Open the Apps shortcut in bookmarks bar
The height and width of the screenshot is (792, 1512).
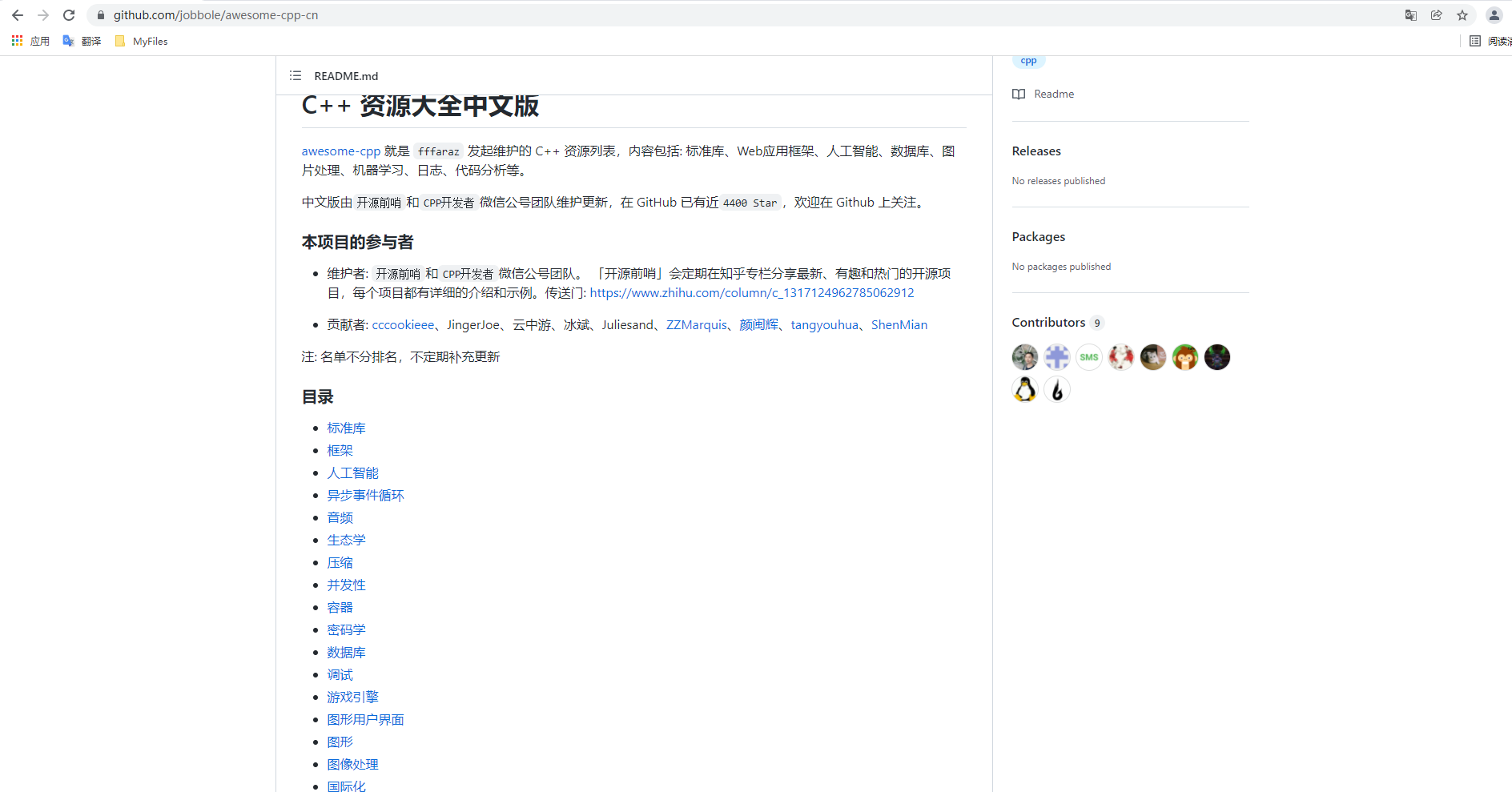(30, 41)
